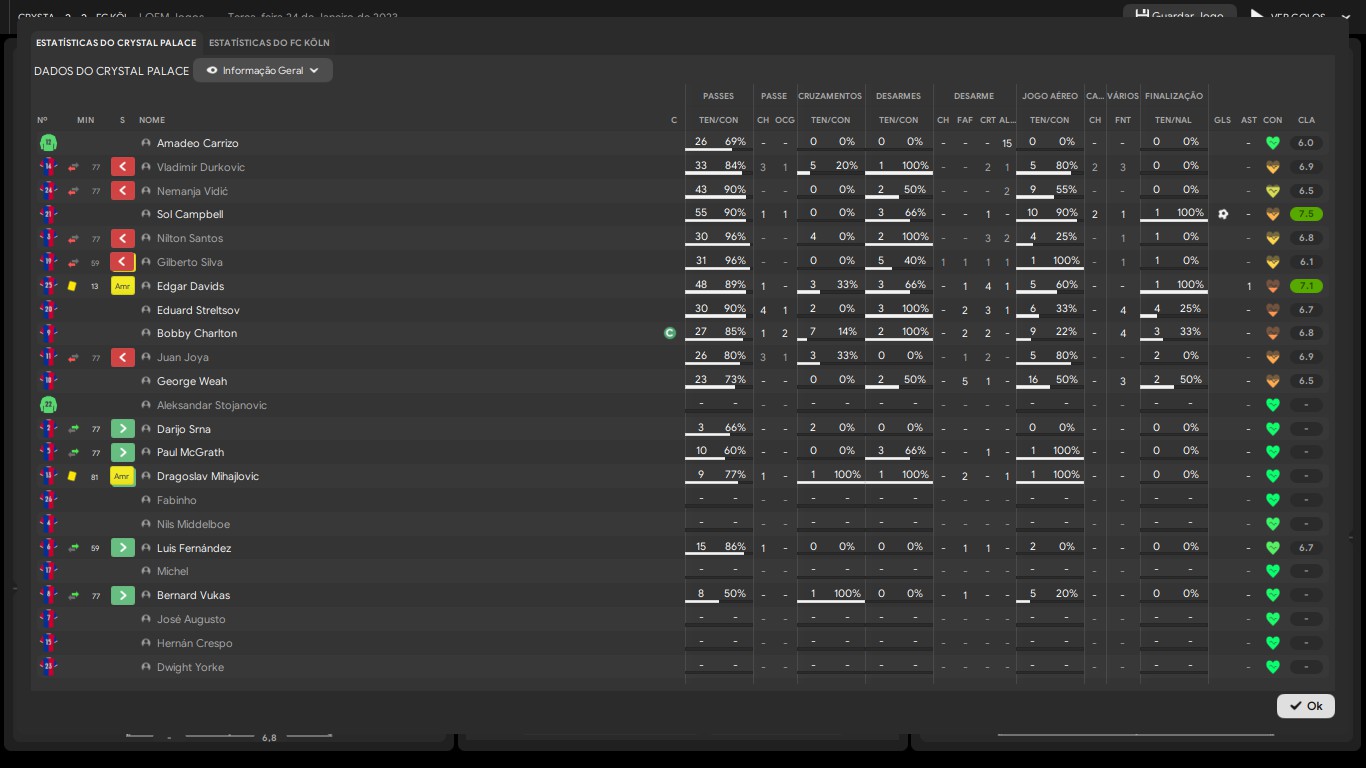Click the Finalização column group header
The image size is (1366, 768).
(x=1174, y=96)
